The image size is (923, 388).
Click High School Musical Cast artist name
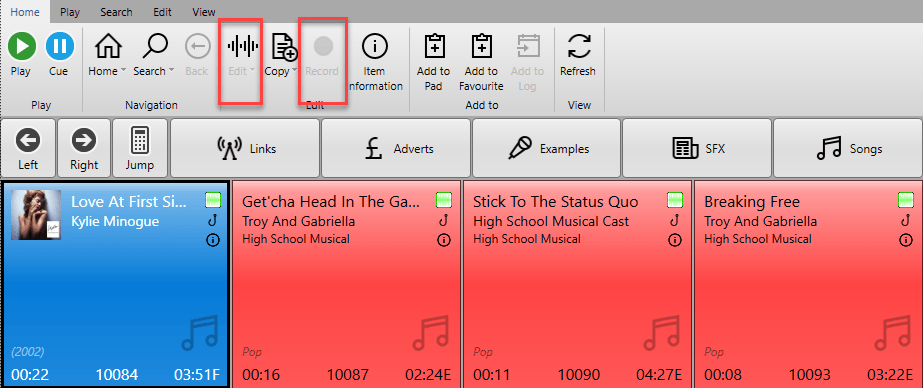pos(551,221)
